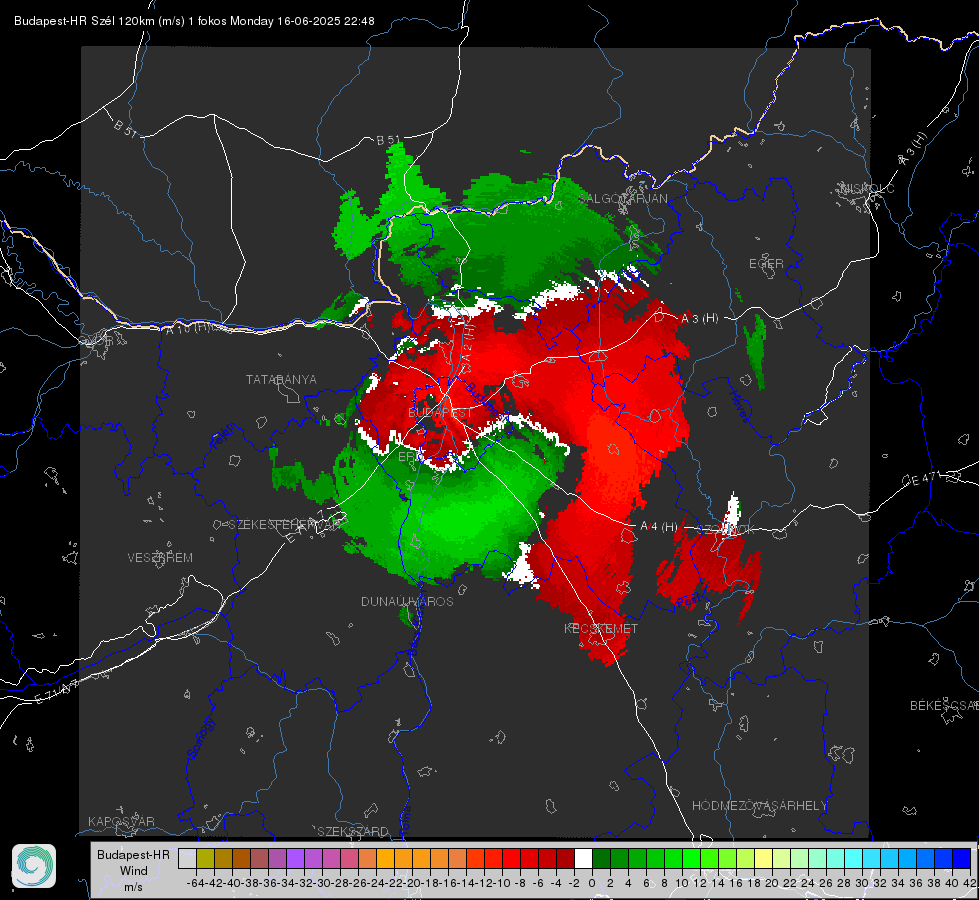
Task: Click the olive swatch above the -64 label
Action: pos(205,858)
